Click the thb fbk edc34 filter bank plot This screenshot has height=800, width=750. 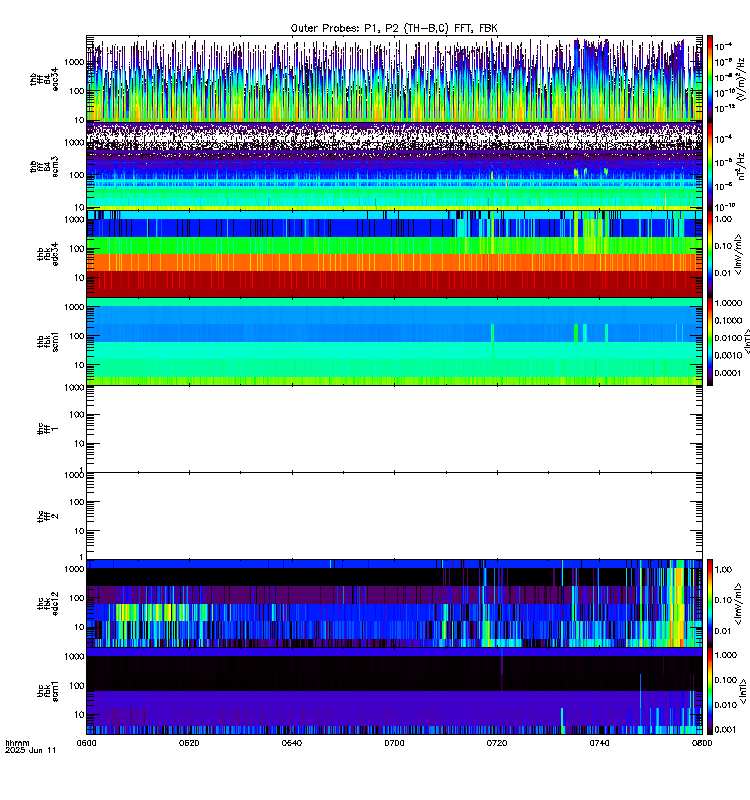click(x=394, y=254)
